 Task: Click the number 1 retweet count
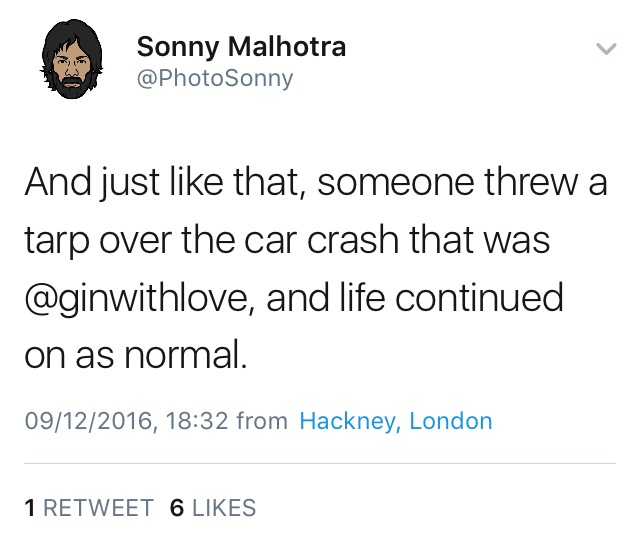coord(30,508)
